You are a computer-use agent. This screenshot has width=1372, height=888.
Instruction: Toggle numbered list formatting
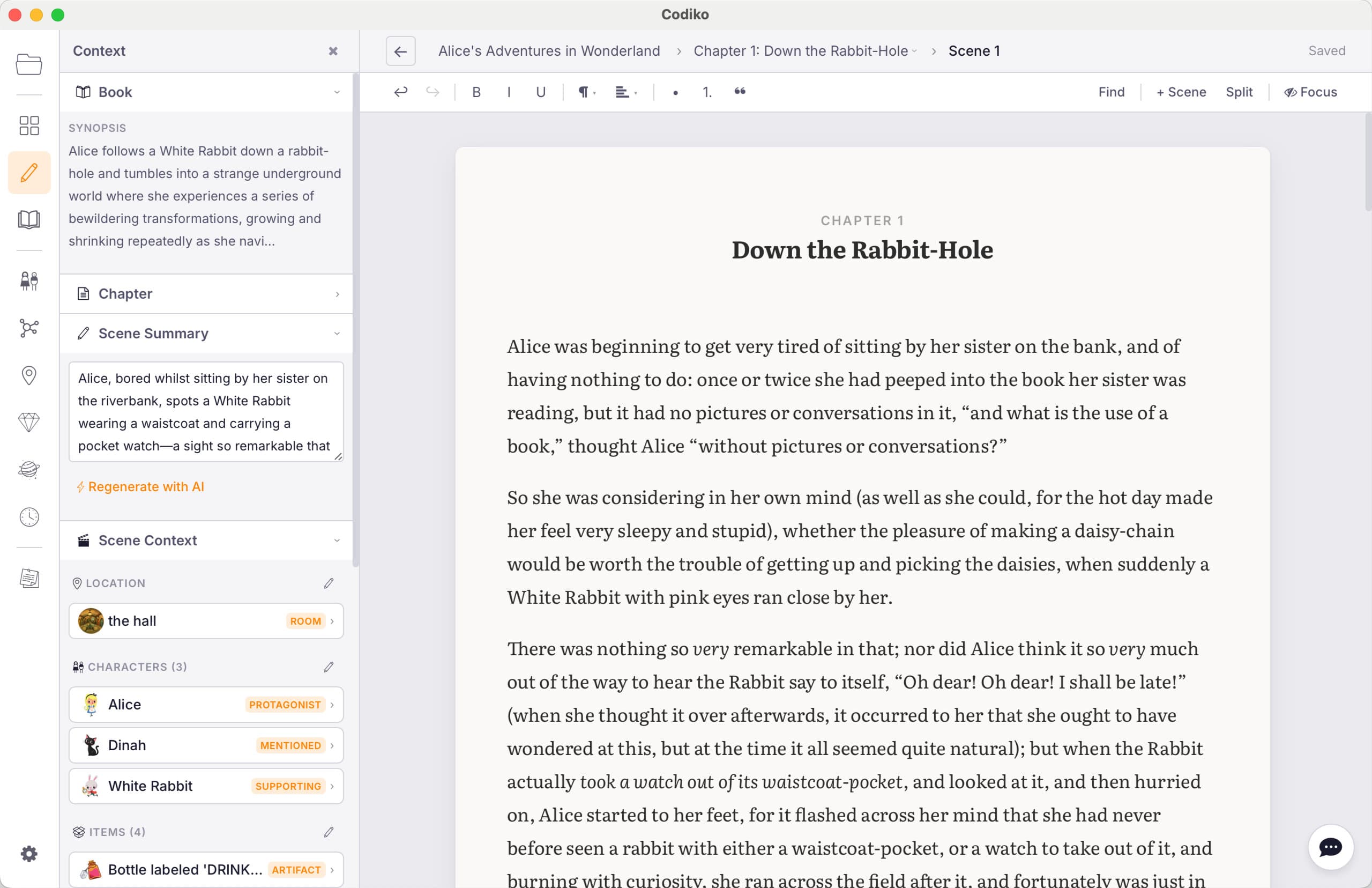pos(707,92)
